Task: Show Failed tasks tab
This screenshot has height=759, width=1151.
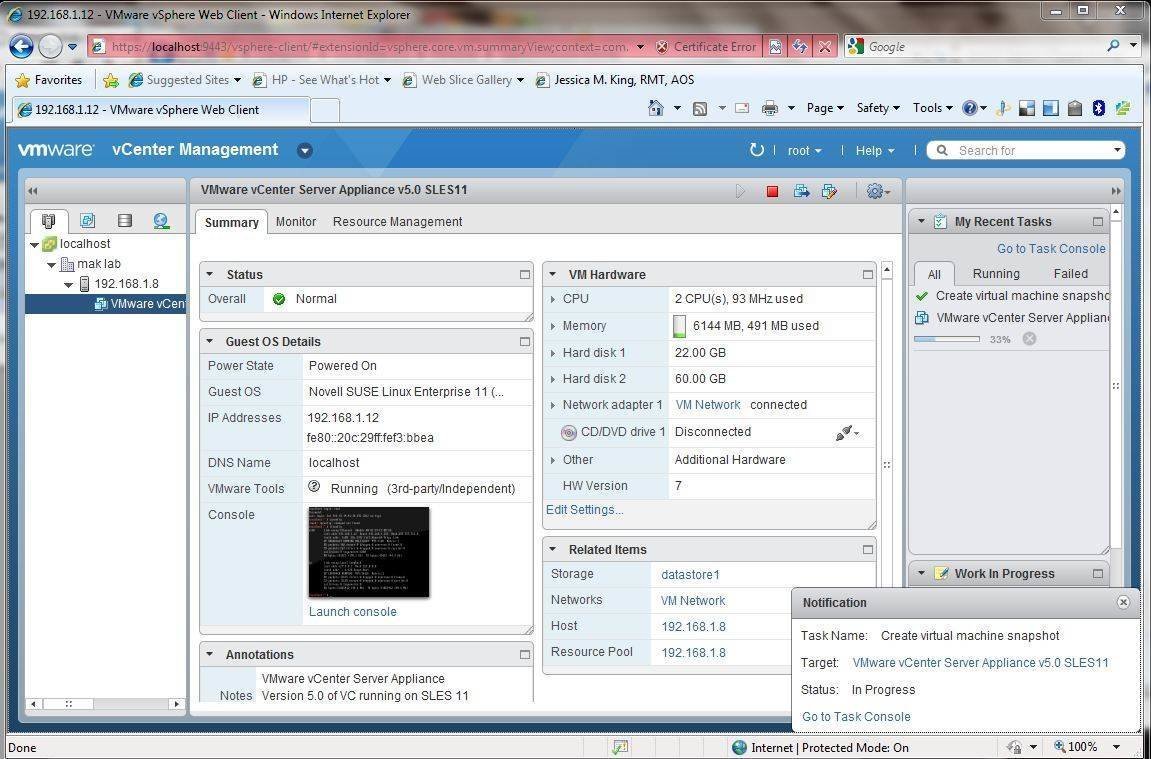Action: 1070,274
